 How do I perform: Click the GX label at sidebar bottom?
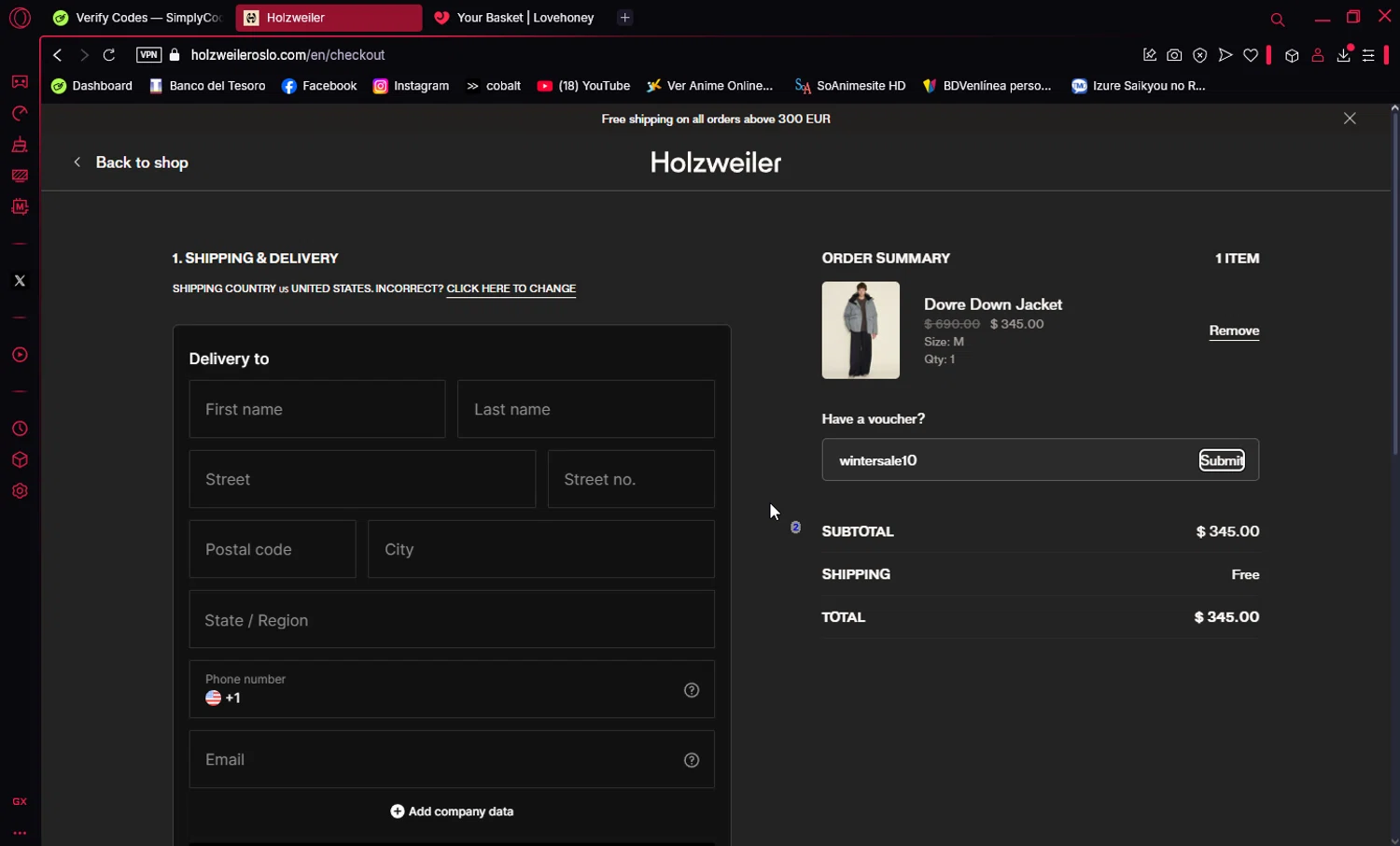pos(20,802)
